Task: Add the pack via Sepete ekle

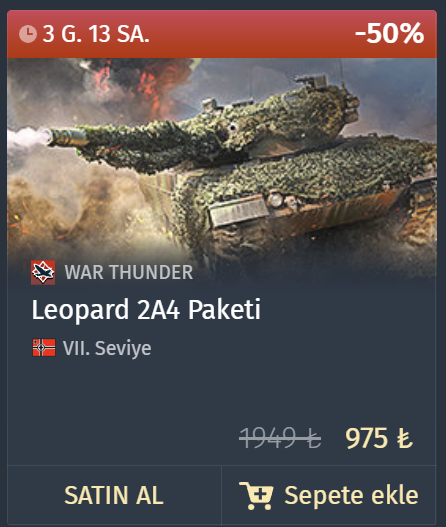Action: click(x=329, y=495)
